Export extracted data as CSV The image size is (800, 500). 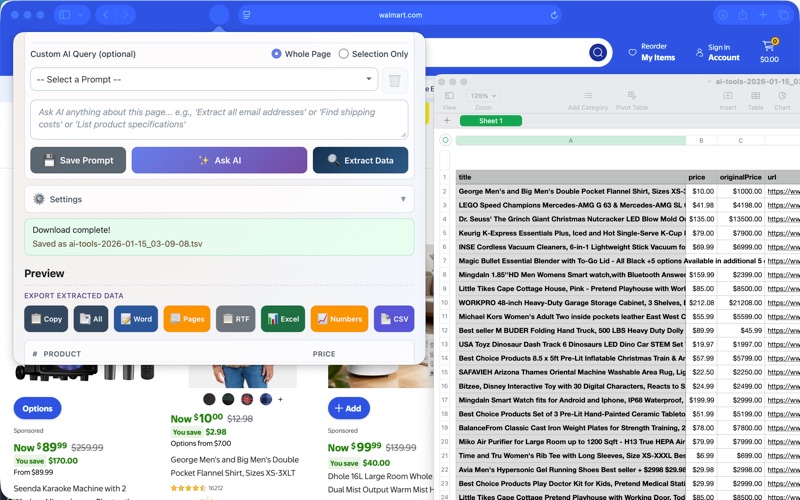(x=394, y=319)
